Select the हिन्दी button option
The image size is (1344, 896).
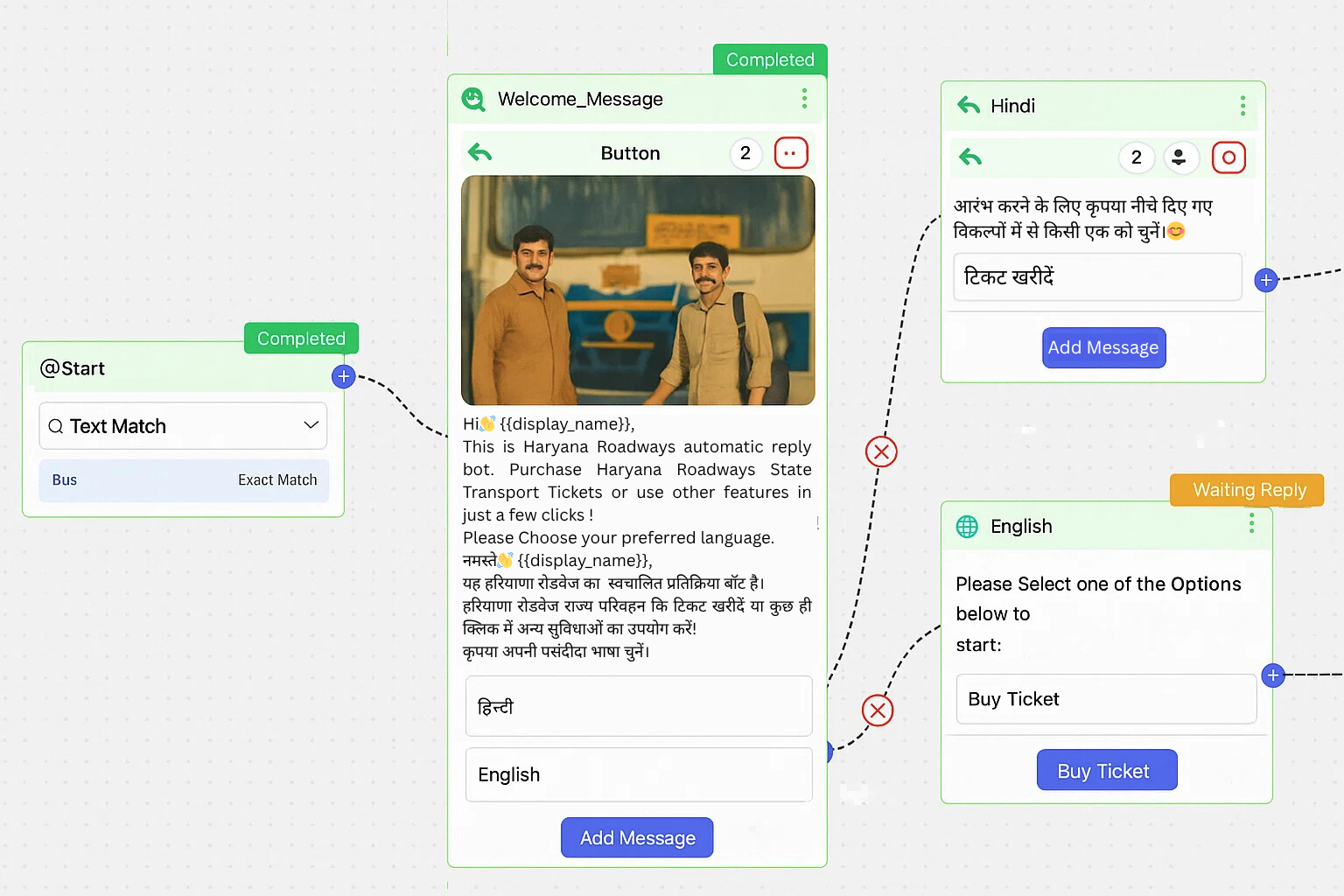pos(638,706)
